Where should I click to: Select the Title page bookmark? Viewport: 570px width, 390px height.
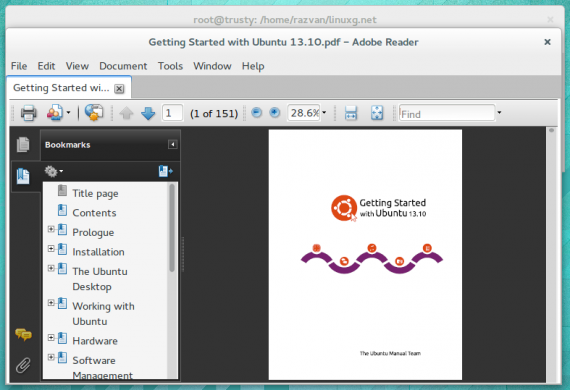(95, 193)
